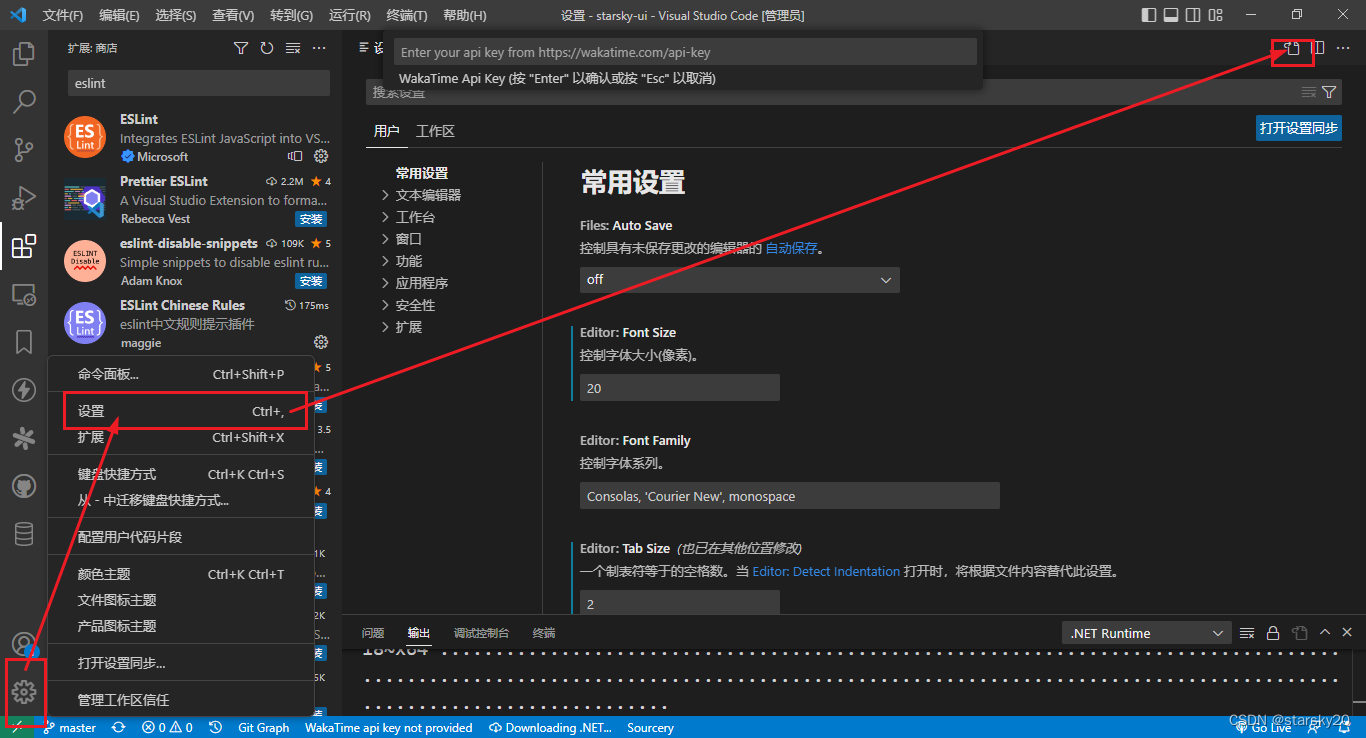
Task: Maximize the panel with the chevron toggle
Action: pos(1325,632)
